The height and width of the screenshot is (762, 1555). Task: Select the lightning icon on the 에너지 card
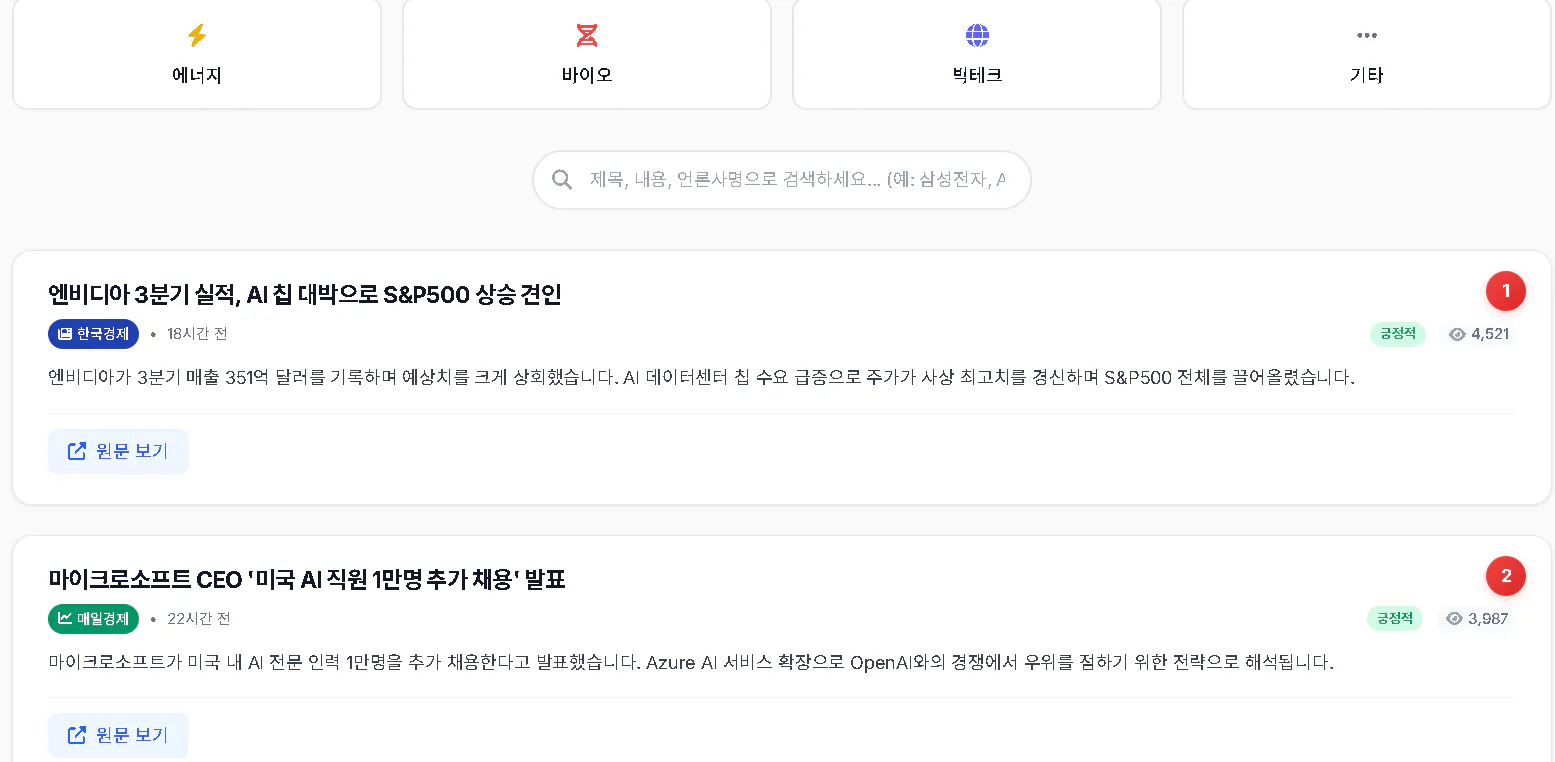tap(196, 34)
